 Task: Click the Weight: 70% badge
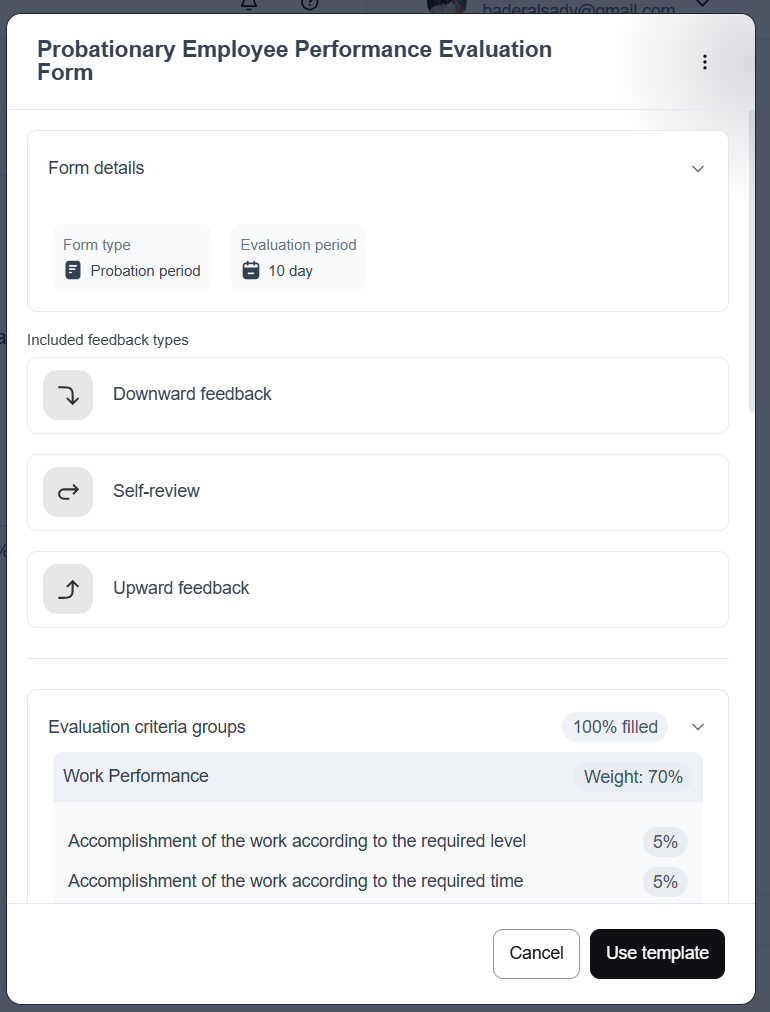tap(635, 777)
